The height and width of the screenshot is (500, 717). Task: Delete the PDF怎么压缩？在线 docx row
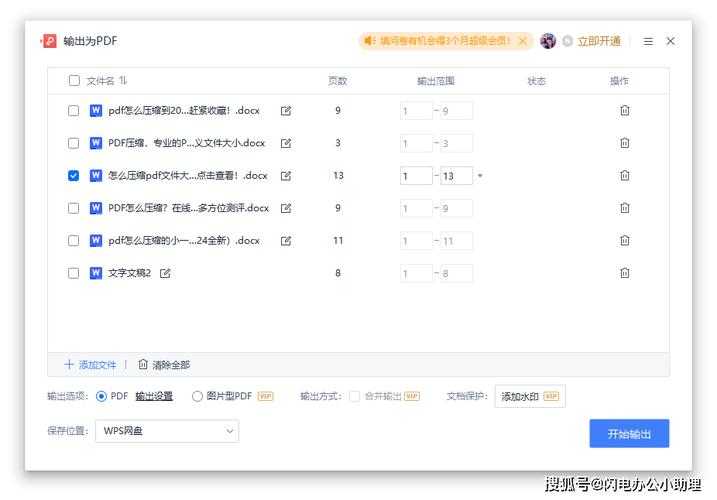[x=625, y=208]
